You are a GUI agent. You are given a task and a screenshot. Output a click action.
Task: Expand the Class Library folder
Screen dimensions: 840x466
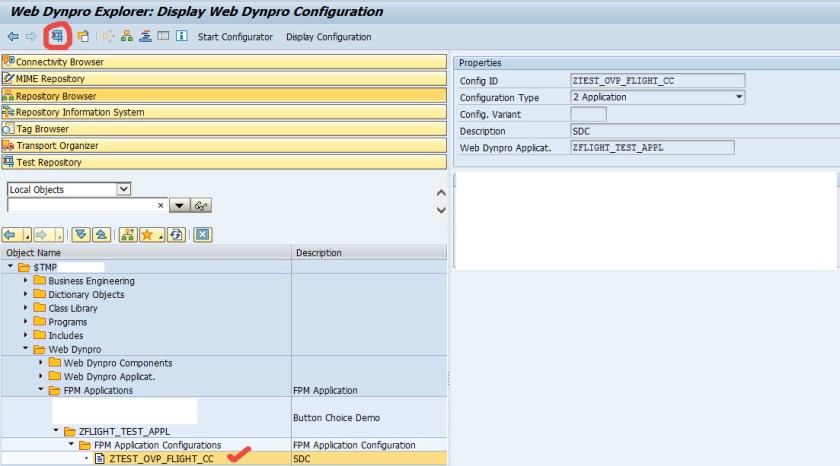(25, 307)
